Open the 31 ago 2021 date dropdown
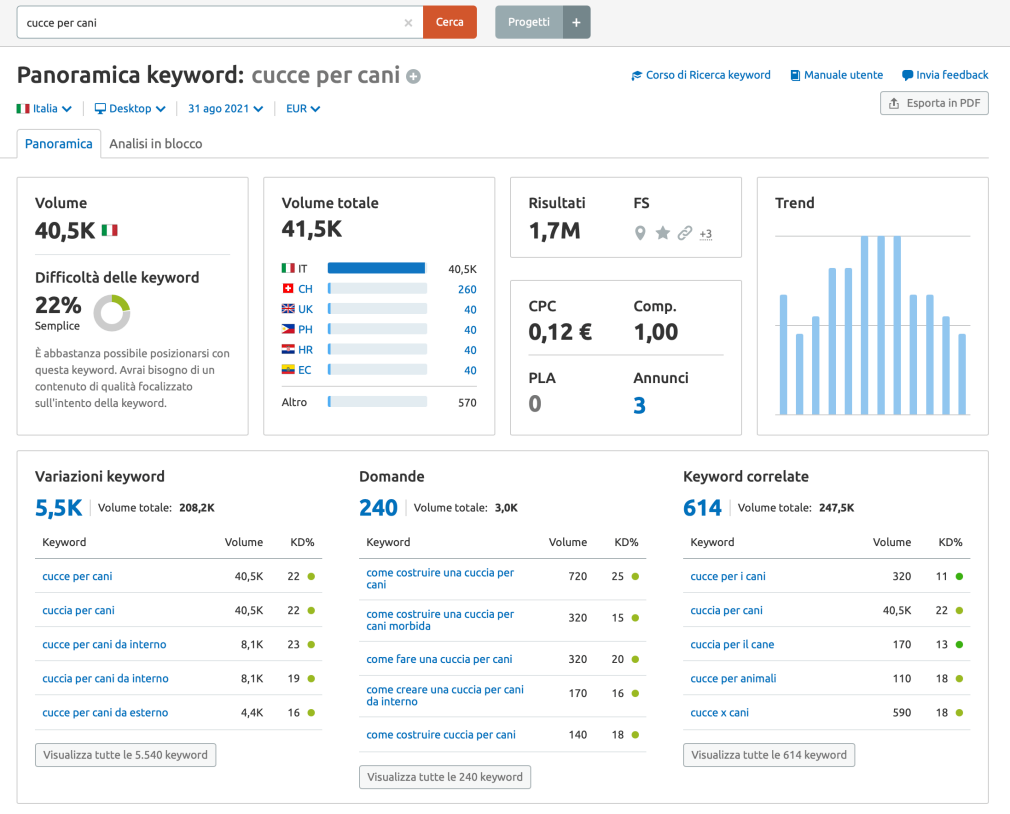Image resolution: width=1010 pixels, height=814 pixels. [225, 109]
